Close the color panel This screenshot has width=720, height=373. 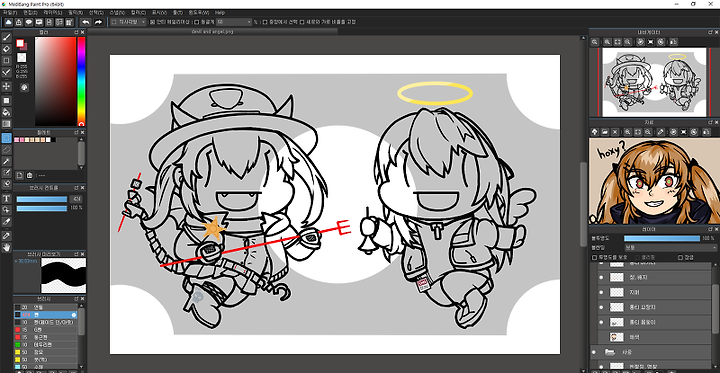point(83,33)
